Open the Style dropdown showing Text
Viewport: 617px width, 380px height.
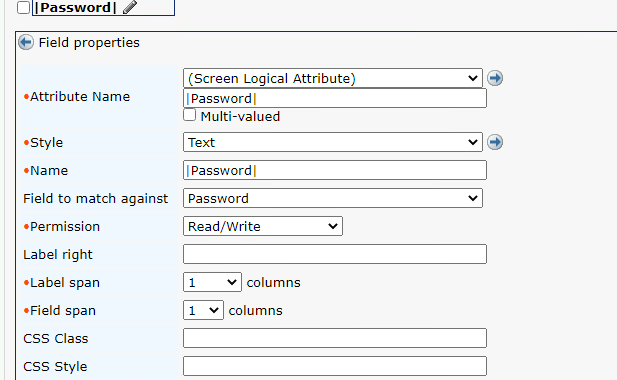point(333,142)
